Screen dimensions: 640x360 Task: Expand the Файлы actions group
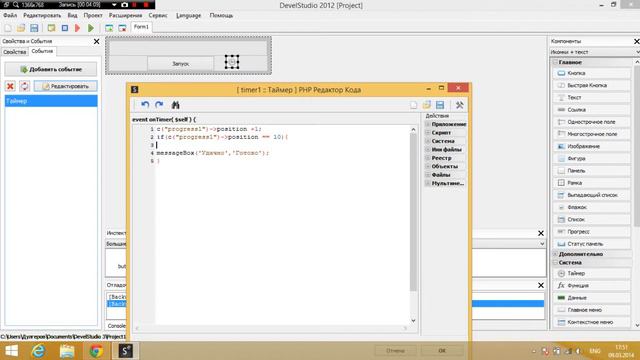click(428, 175)
